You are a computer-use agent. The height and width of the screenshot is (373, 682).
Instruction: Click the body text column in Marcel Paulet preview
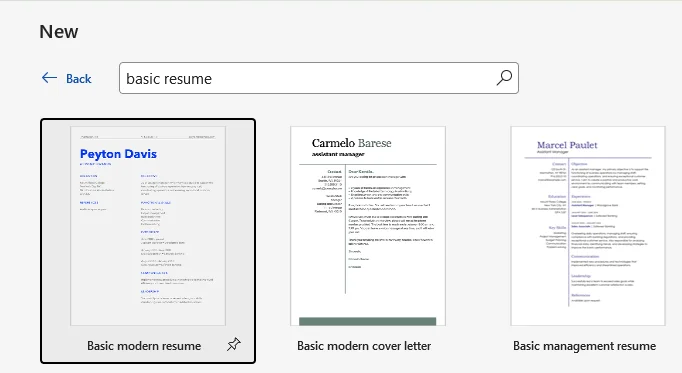pyautogui.click(x=609, y=231)
